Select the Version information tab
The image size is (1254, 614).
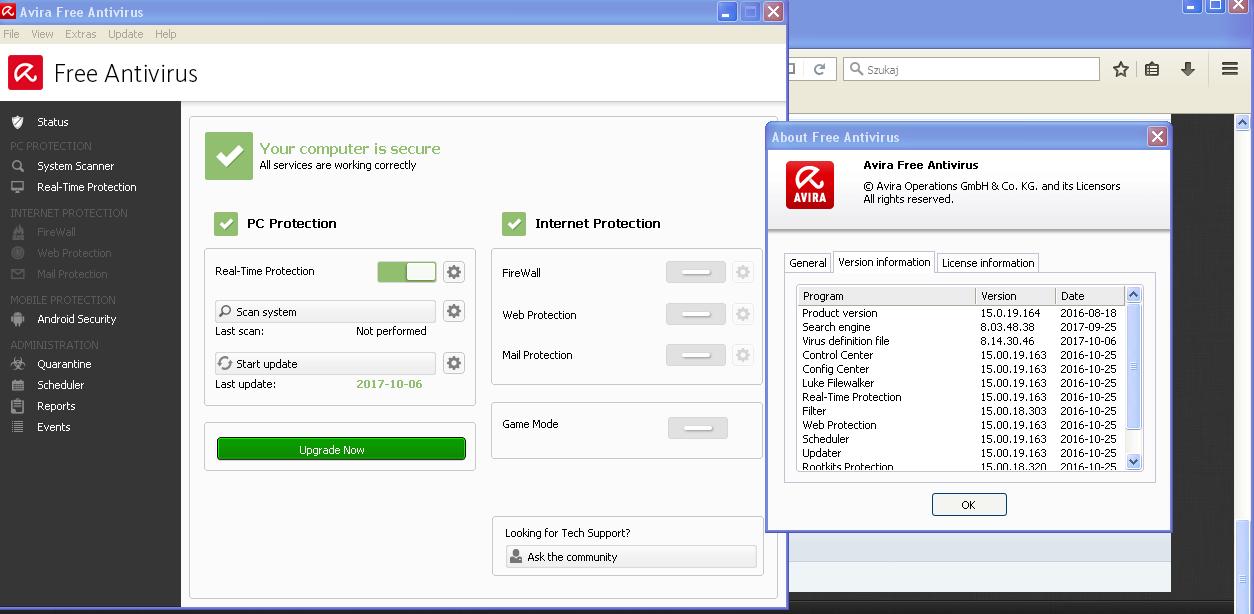pyautogui.click(x=884, y=262)
